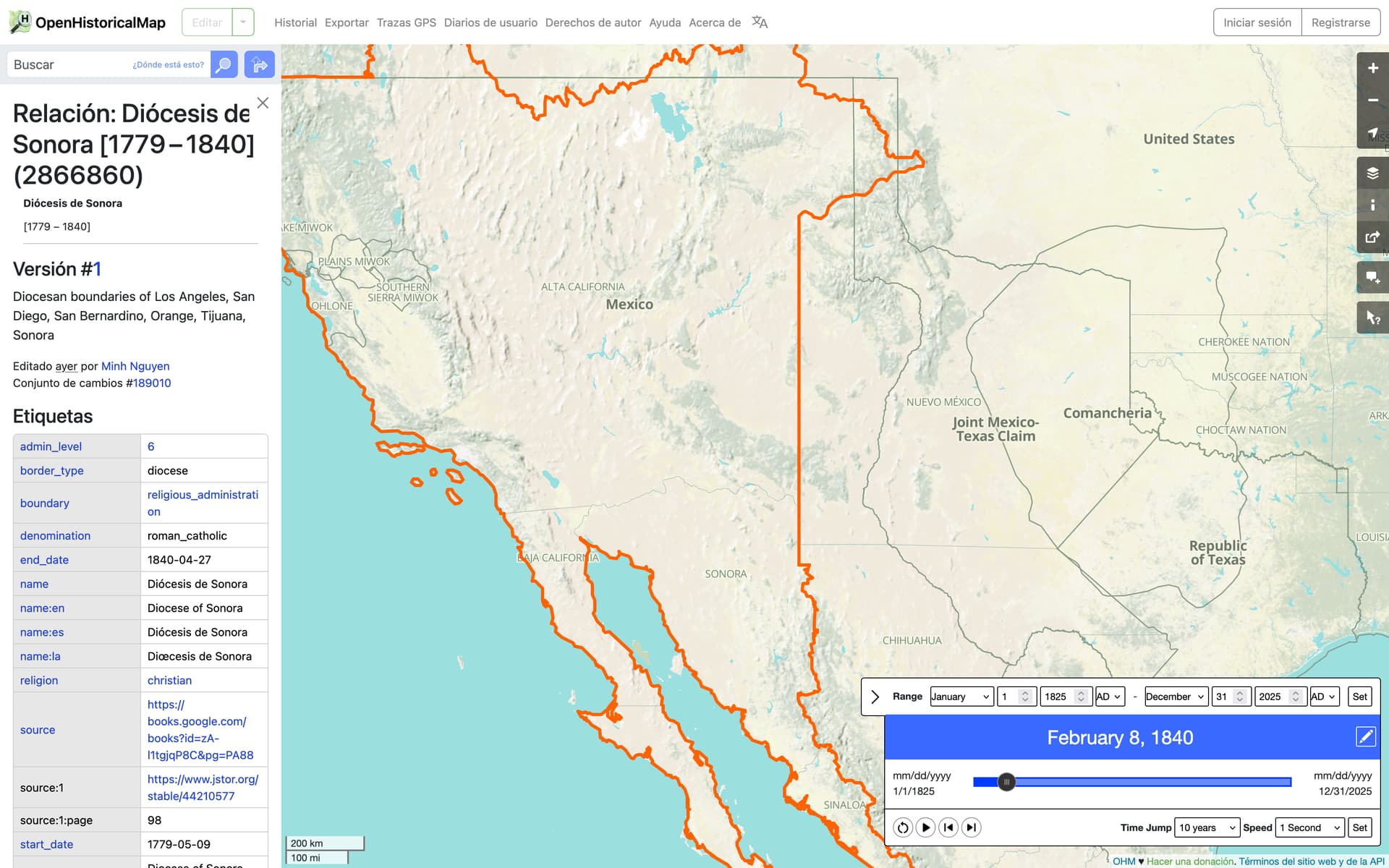Click the search magnifier button

pyautogui.click(x=224, y=65)
